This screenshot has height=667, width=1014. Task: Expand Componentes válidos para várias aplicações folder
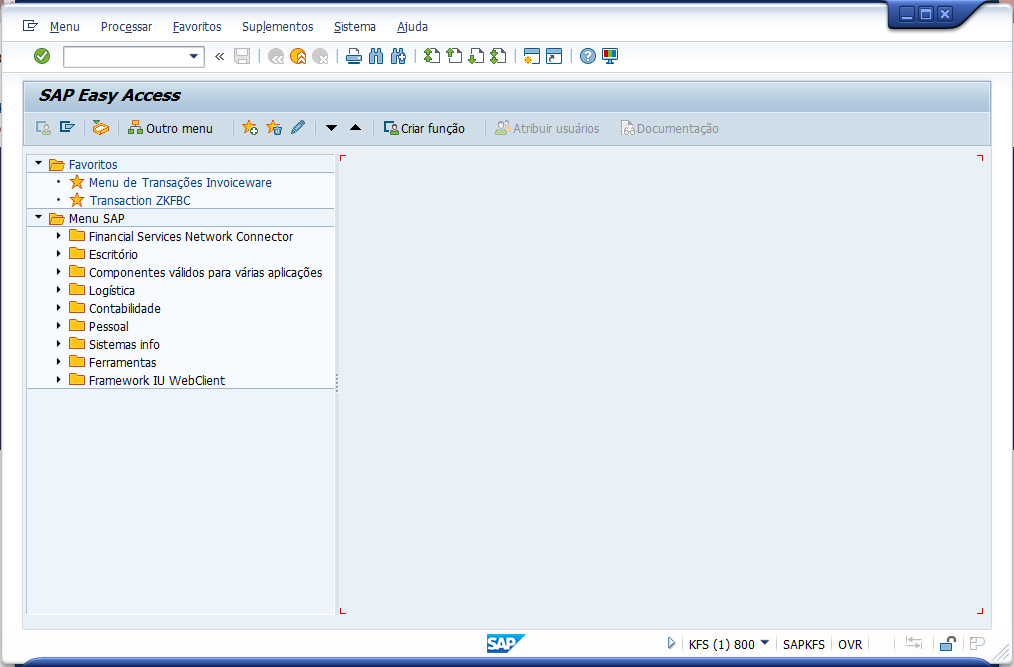[58, 272]
